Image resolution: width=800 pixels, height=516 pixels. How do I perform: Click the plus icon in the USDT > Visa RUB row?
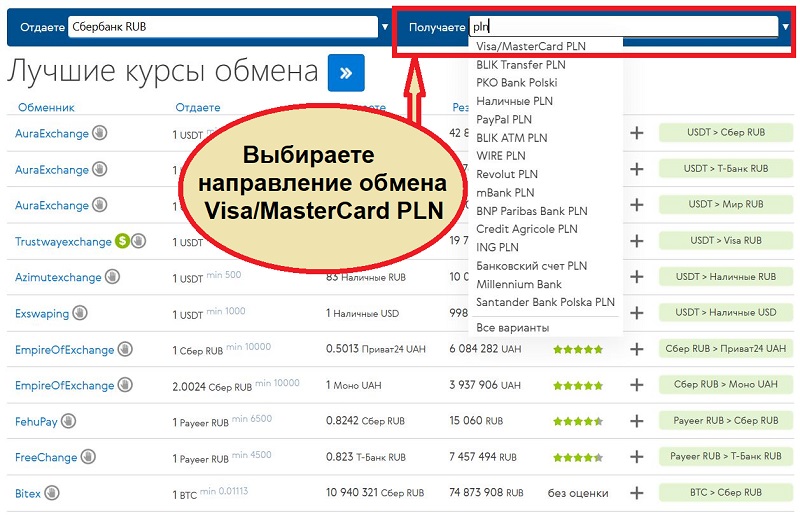pos(636,241)
